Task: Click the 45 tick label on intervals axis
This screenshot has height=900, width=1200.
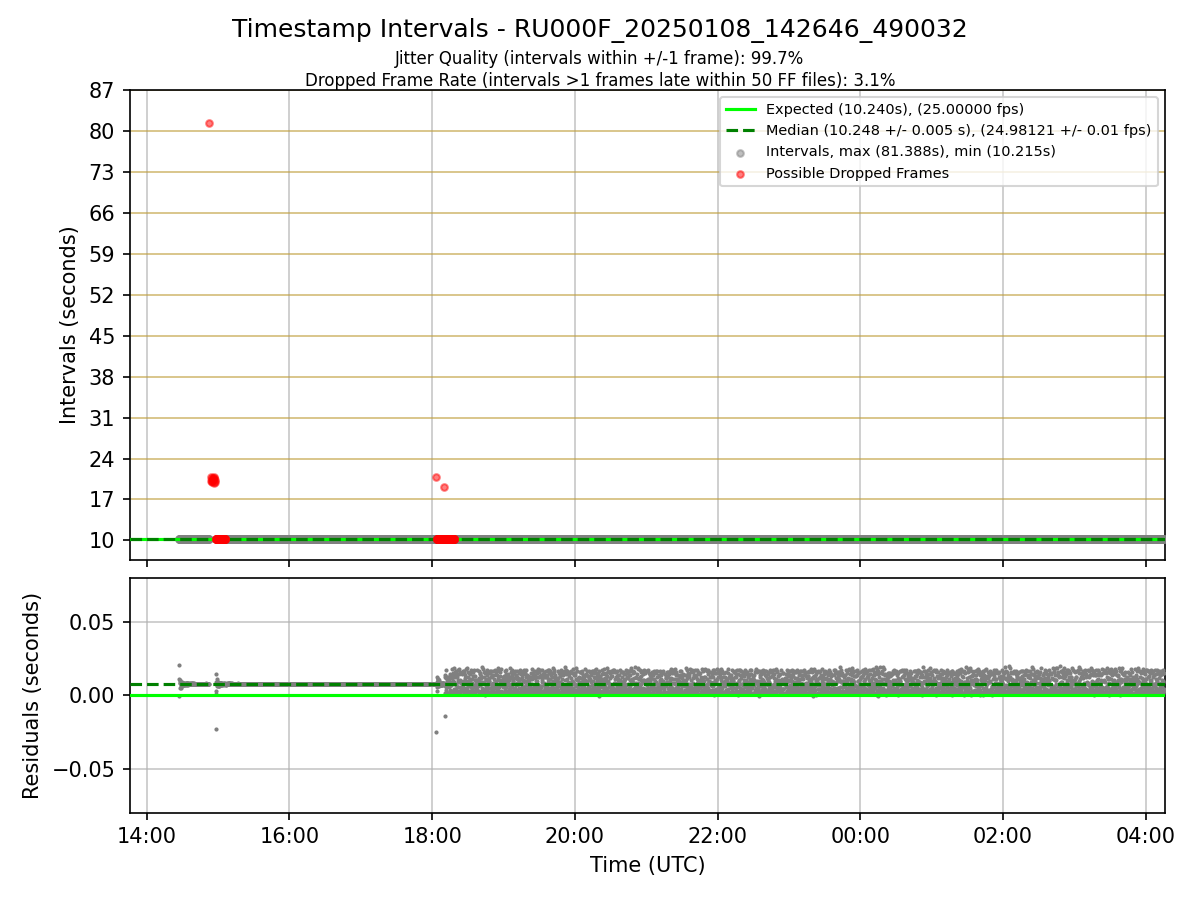Action: [103, 336]
